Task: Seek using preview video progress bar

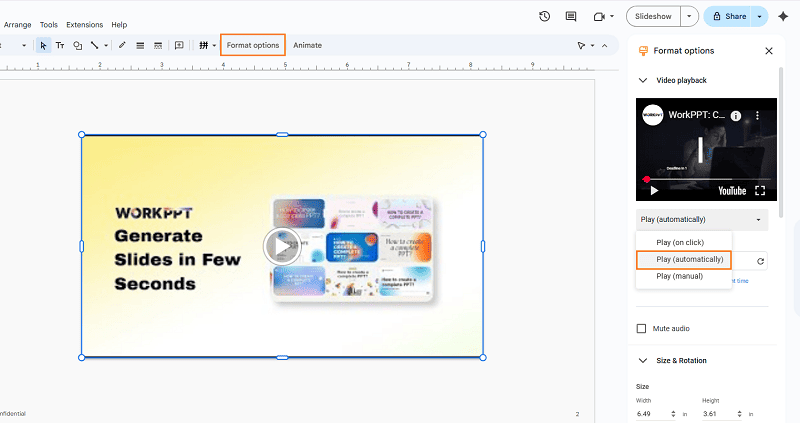Action: click(706, 179)
